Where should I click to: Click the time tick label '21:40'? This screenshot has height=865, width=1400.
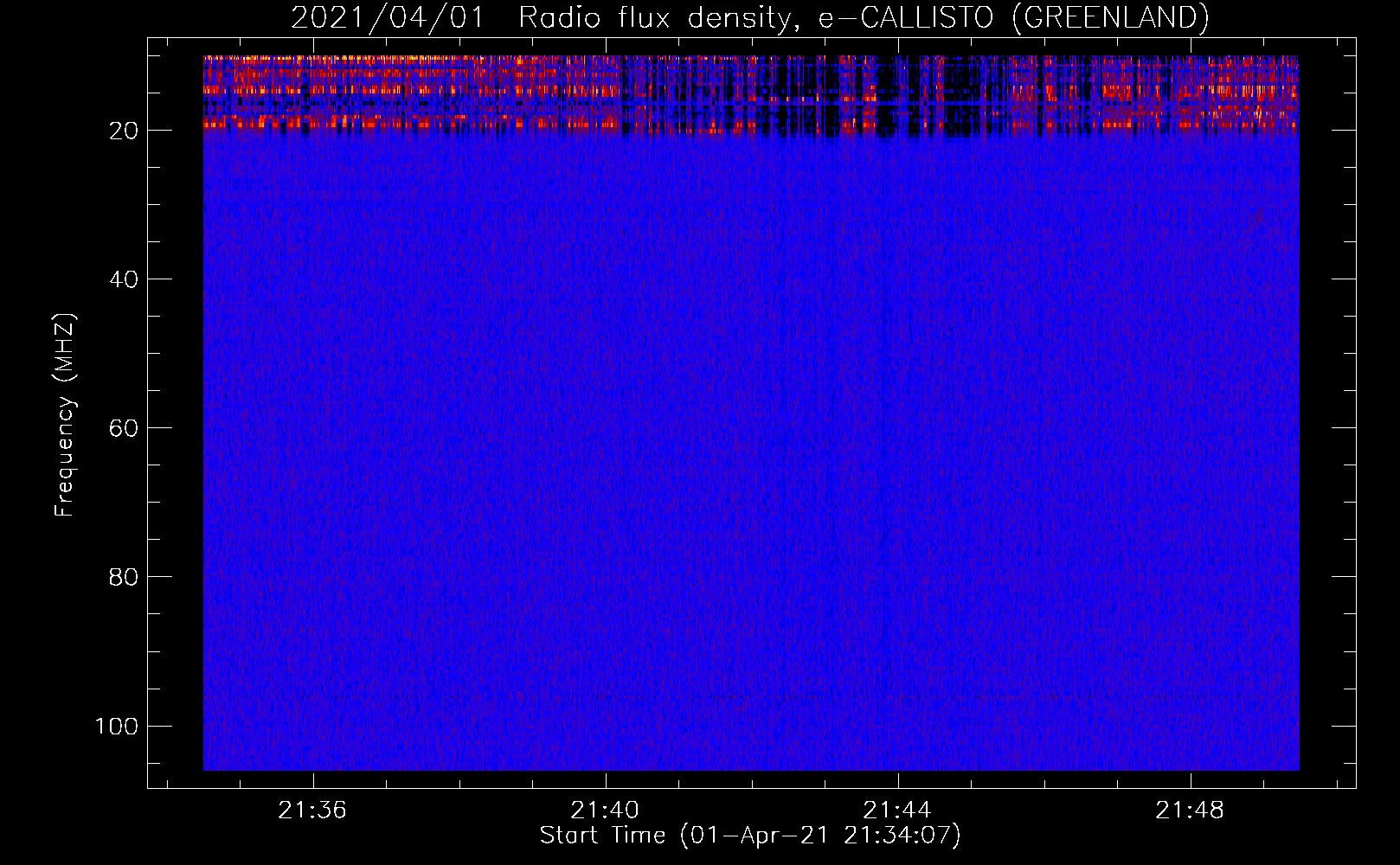coord(605,810)
